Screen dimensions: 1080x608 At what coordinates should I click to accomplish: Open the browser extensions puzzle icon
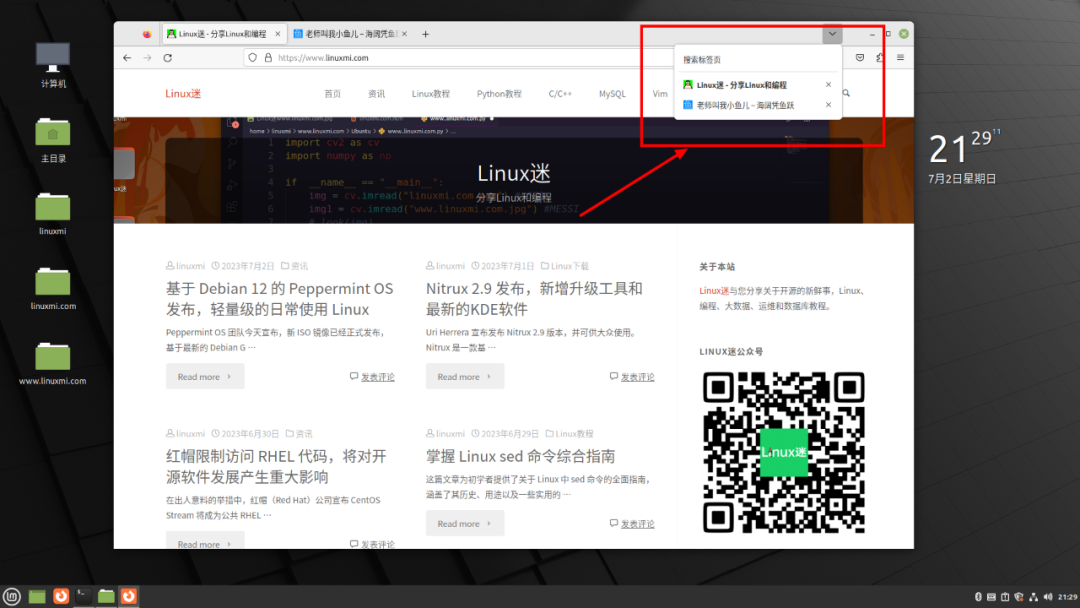(x=878, y=58)
